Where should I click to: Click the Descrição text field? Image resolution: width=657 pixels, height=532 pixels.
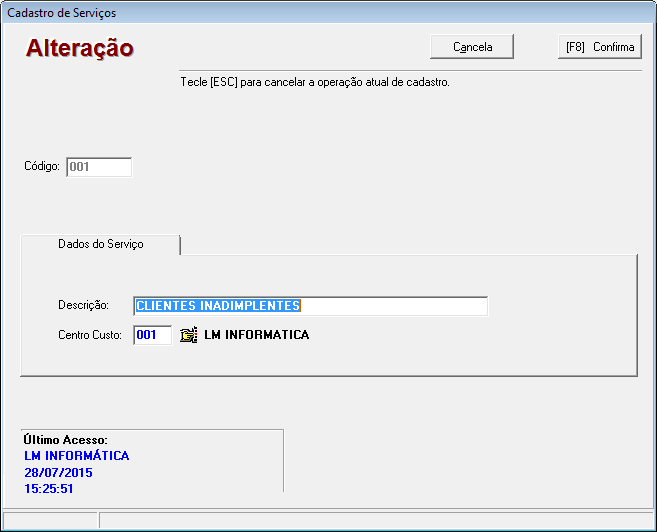coord(310,306)
